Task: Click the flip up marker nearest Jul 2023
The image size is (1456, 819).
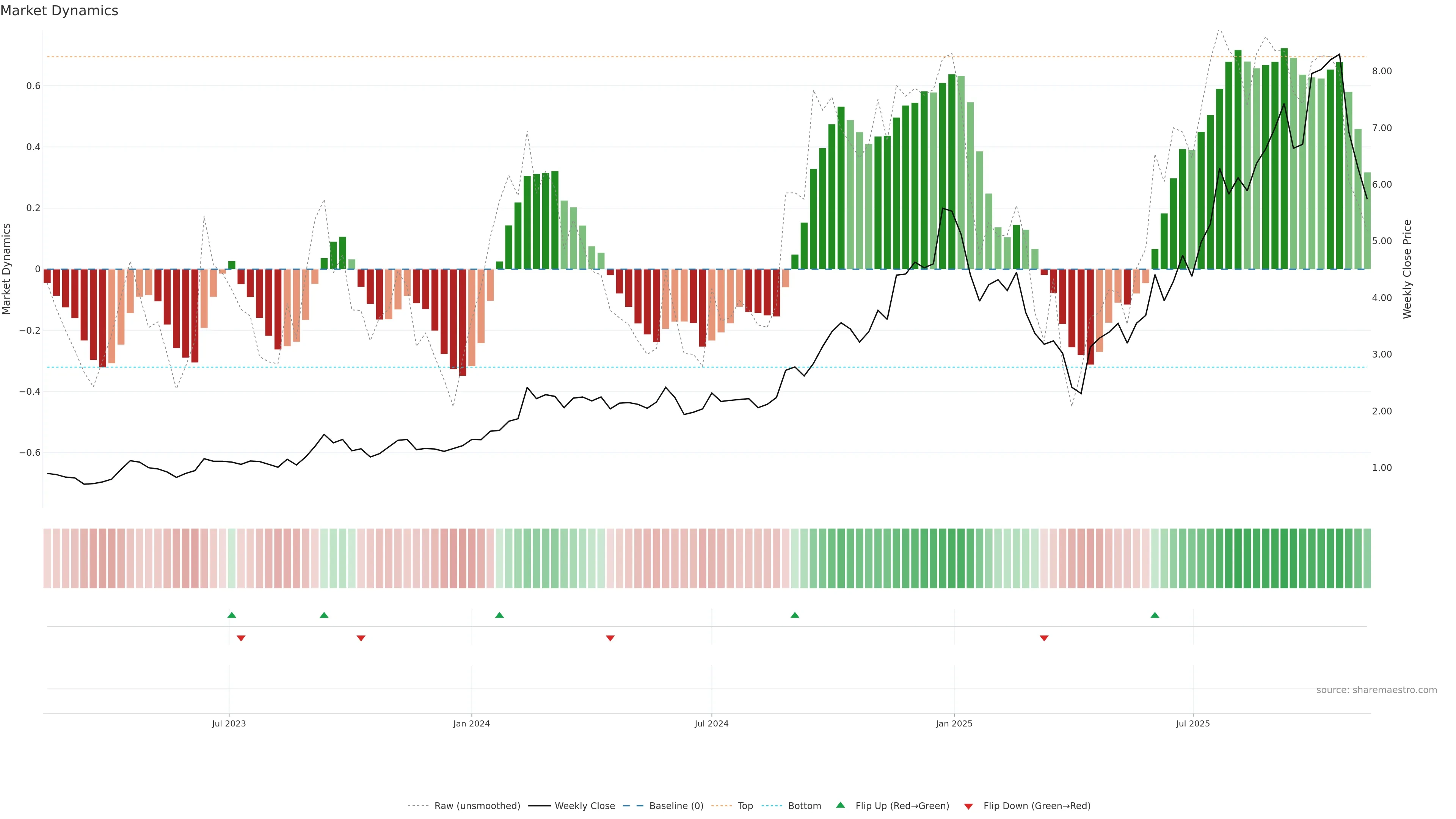Action: (x=232, y=615)
